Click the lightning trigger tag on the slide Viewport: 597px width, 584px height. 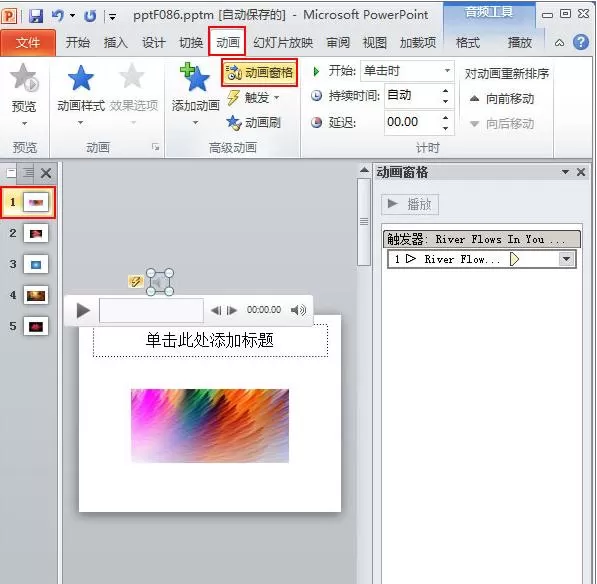point(136,282)
